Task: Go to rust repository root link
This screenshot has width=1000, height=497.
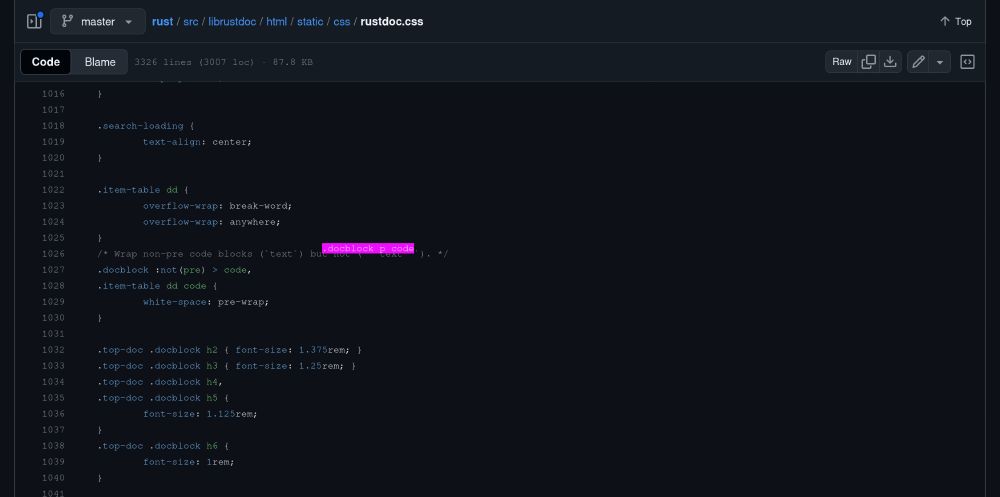Action: click(x=162, y=21)
